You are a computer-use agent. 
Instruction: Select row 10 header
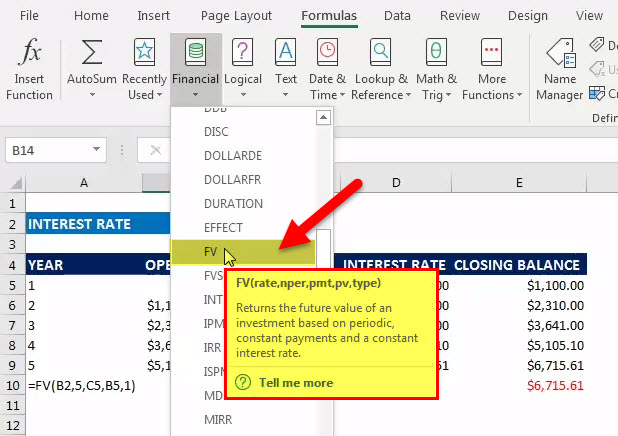tap(12, 385)
